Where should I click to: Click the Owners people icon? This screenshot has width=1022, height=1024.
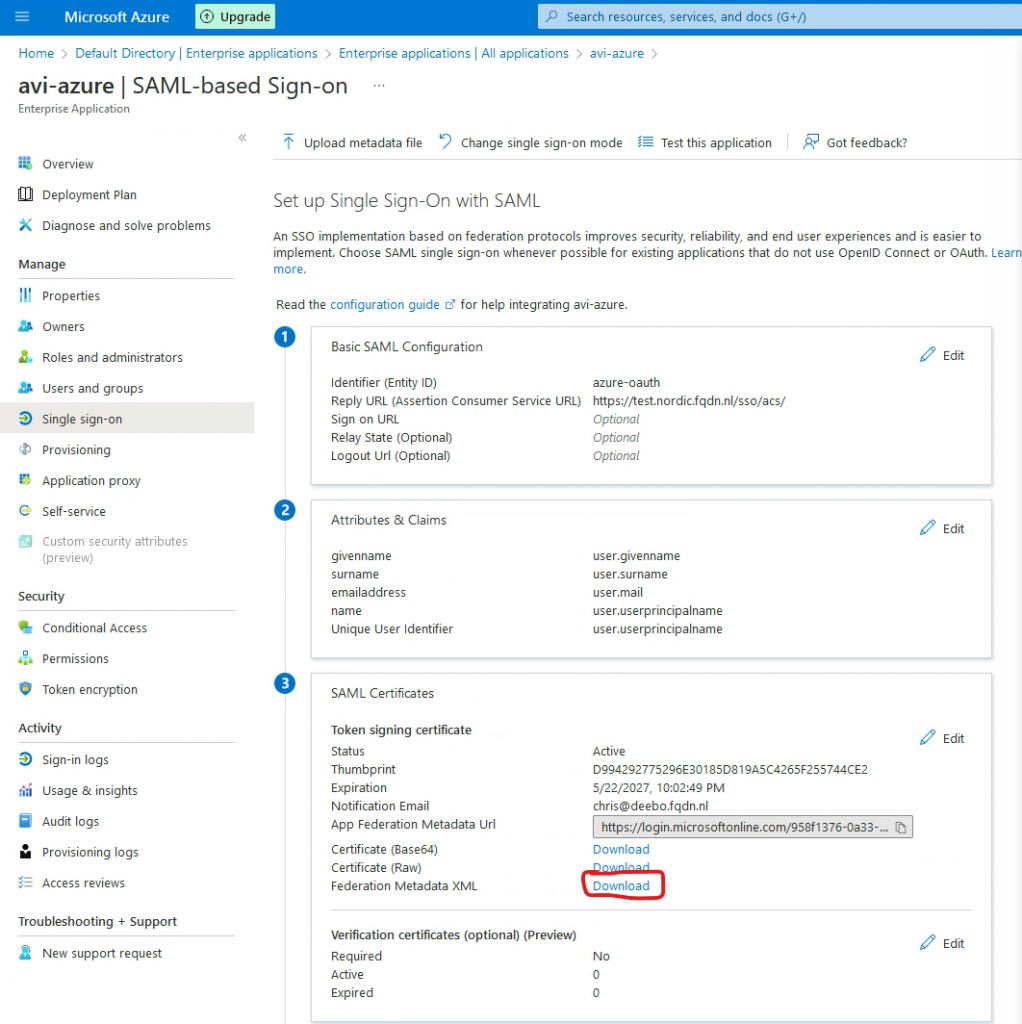tap(25, 326)
